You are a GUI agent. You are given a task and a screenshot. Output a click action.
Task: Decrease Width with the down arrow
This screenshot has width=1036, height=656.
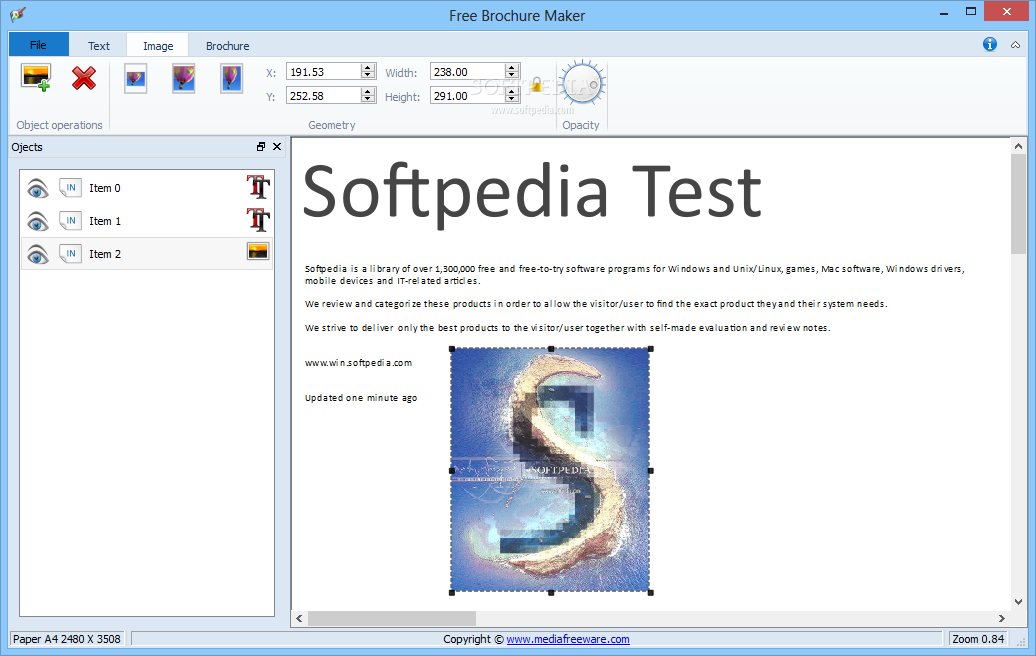click(x=512, y=75)
